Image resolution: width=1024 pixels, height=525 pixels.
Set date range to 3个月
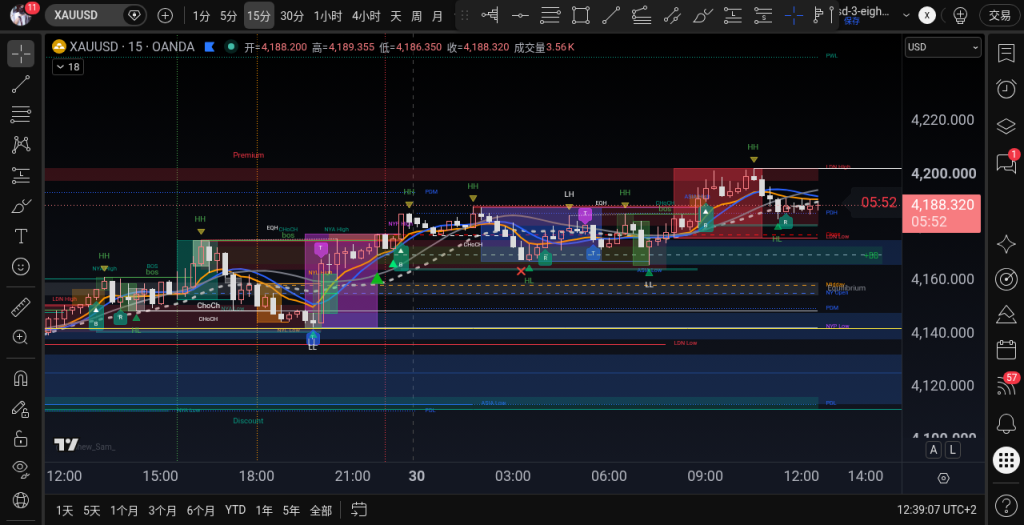coord(162,510)
